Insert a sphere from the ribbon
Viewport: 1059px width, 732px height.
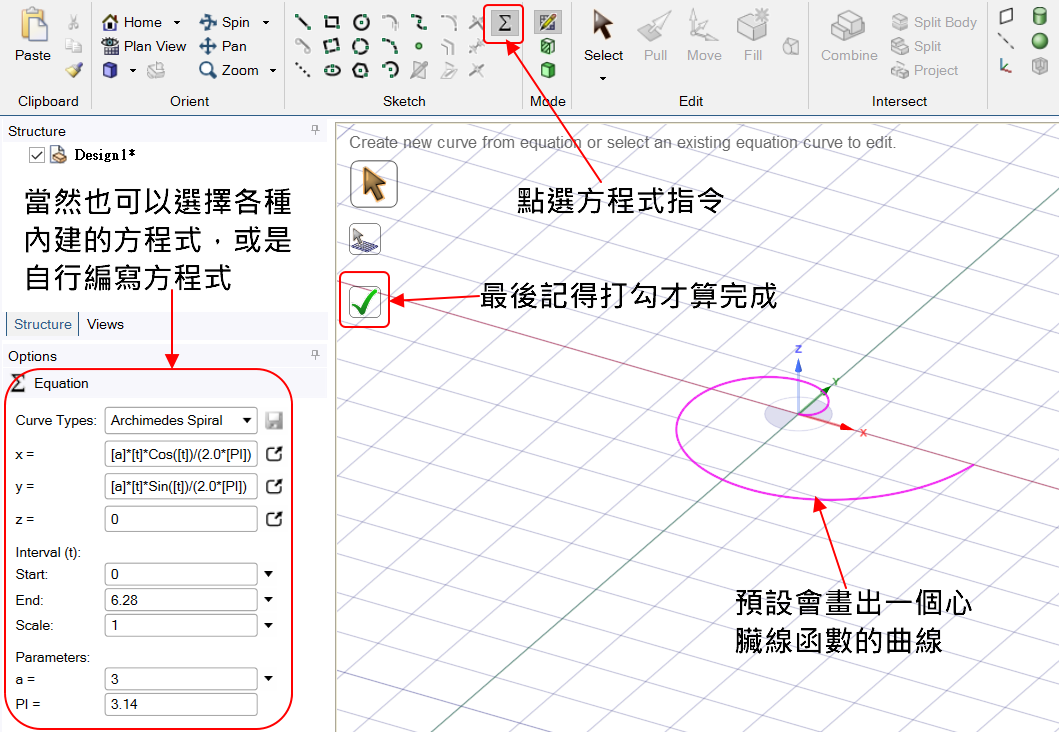pos(1040,41)
